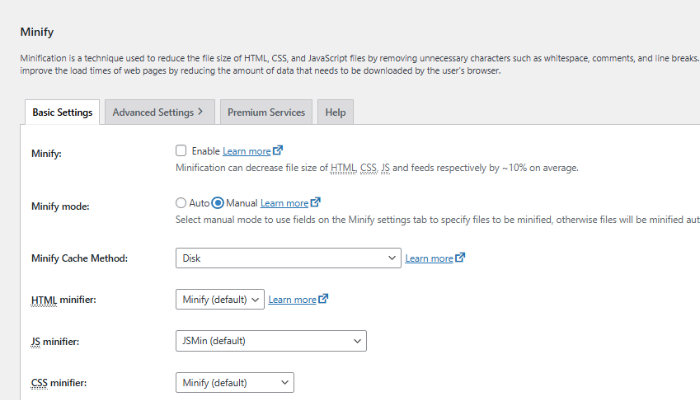Open the JS minifier dropdown
Screen dimensions: 700x400
(270, 341)
